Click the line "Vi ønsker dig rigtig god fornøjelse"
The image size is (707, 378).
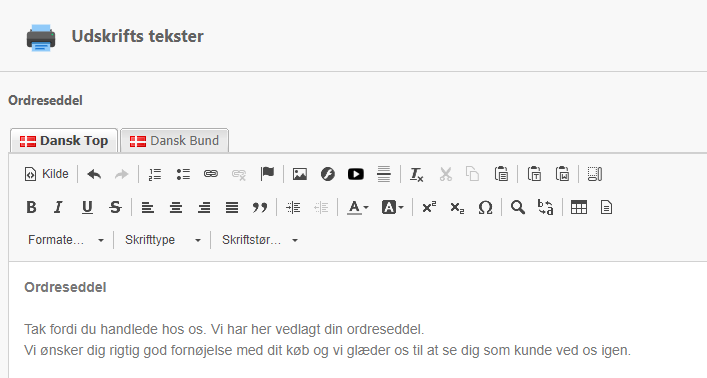129,350
